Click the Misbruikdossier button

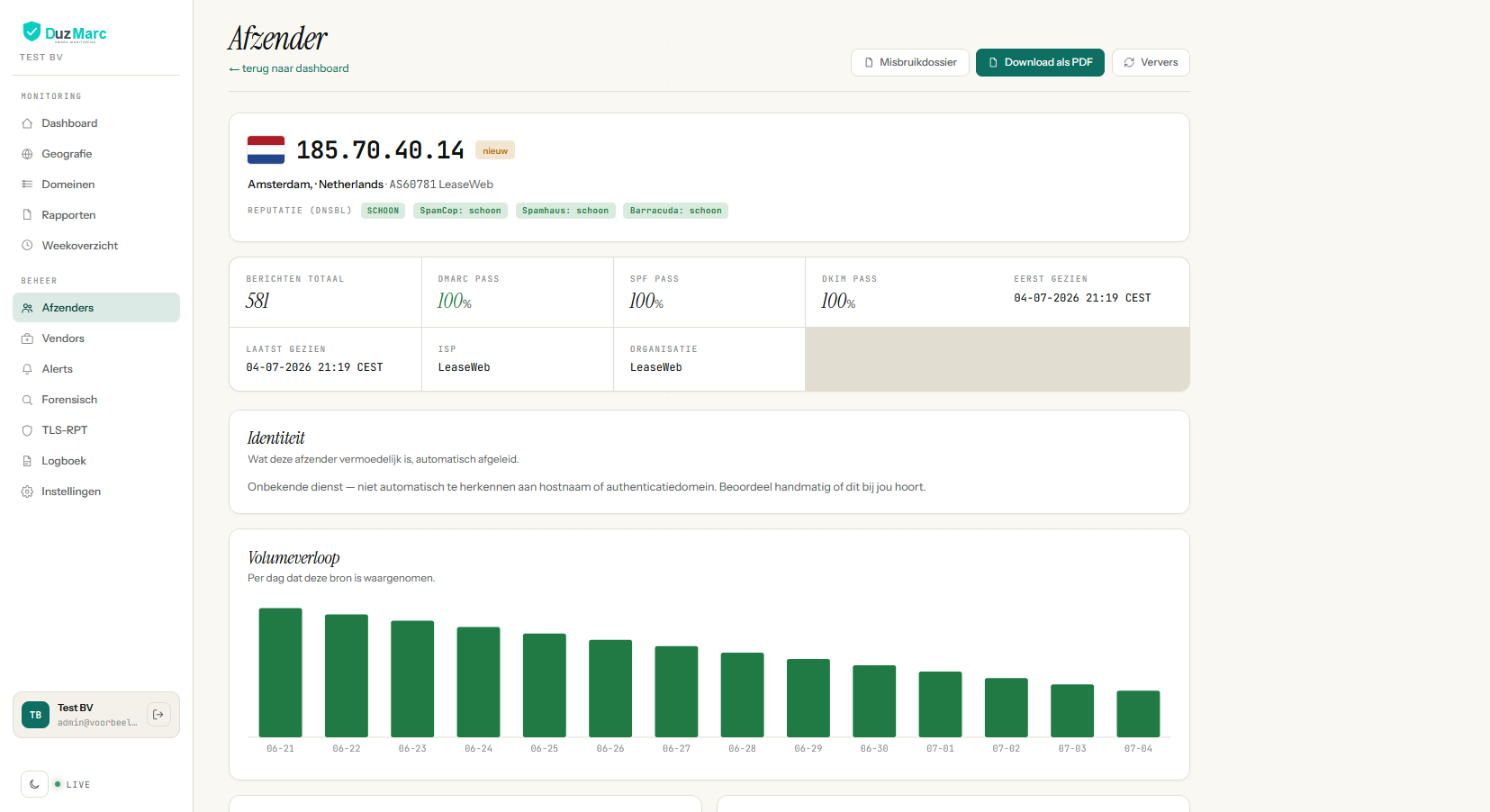pyautogui.click(x=910, y=62)
